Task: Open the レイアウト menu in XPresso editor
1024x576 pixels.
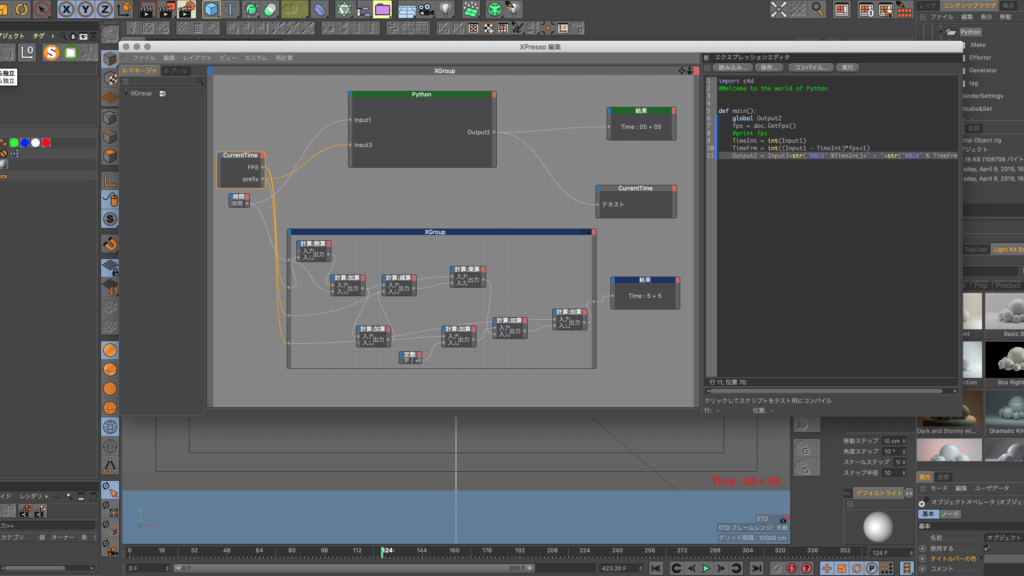Action: pos(197,58)
